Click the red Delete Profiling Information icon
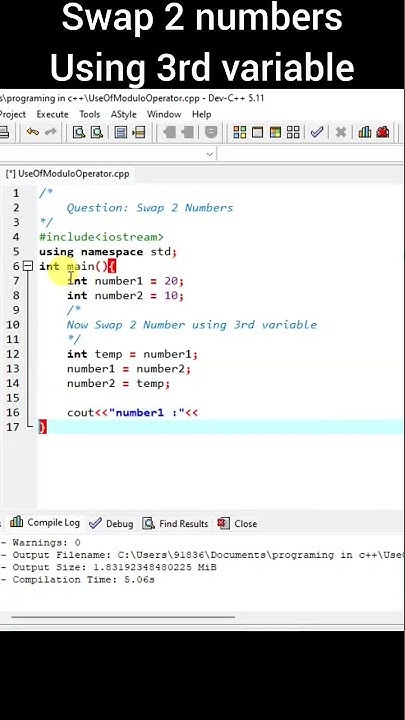Viewport: 405px width, 720px height. tap(382, 133)
